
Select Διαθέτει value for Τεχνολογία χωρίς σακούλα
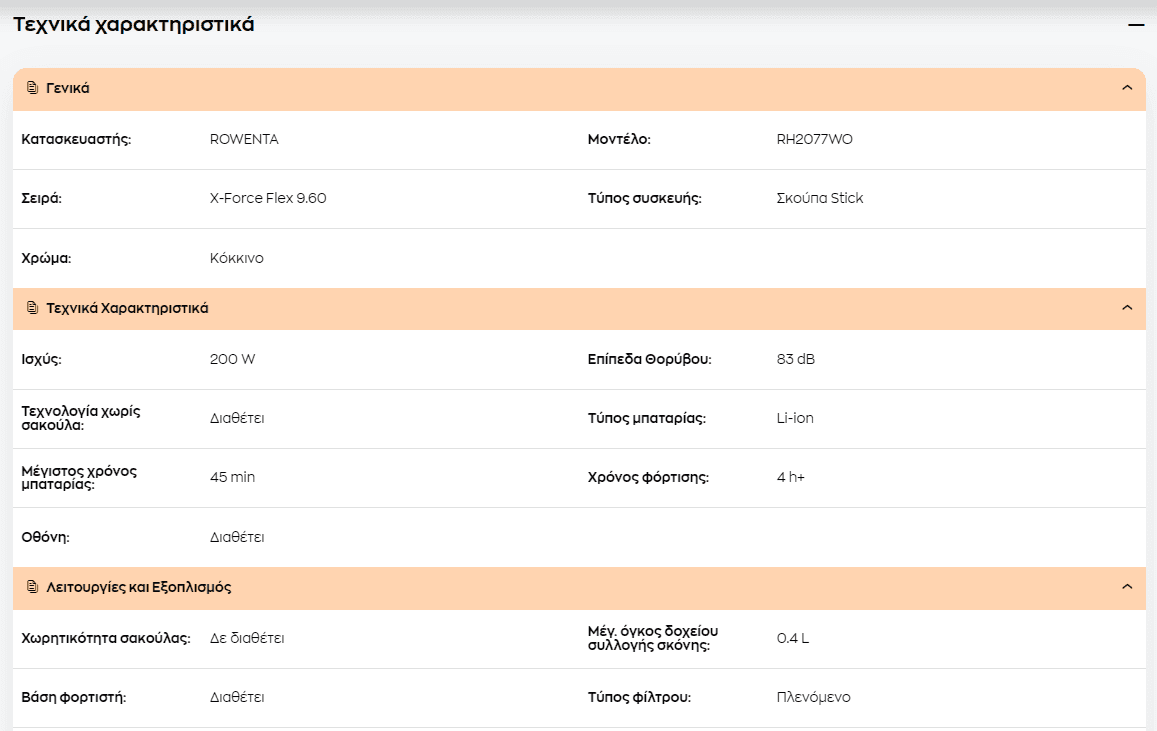pos(237,418)
